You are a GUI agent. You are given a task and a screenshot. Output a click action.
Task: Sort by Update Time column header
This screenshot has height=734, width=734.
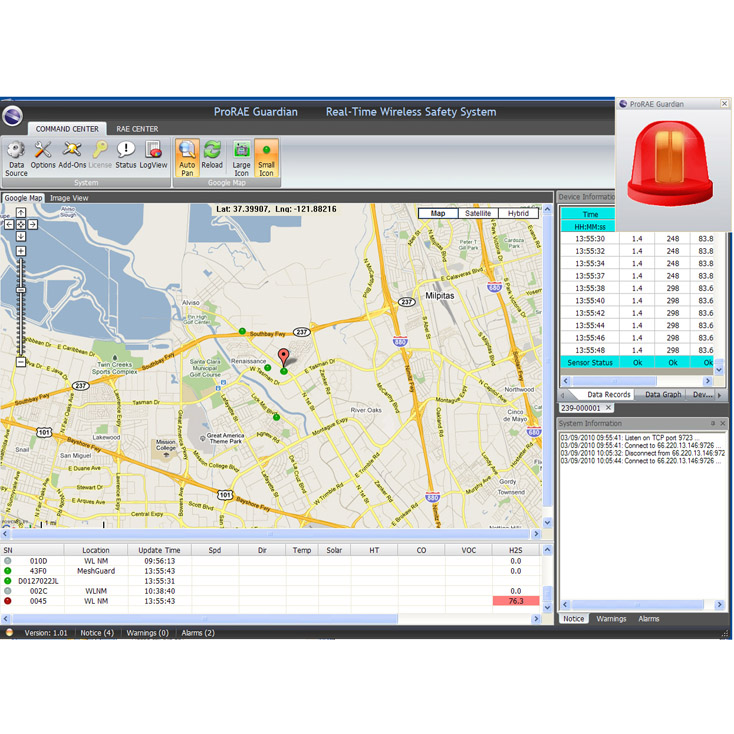click(x=159, y=550)
